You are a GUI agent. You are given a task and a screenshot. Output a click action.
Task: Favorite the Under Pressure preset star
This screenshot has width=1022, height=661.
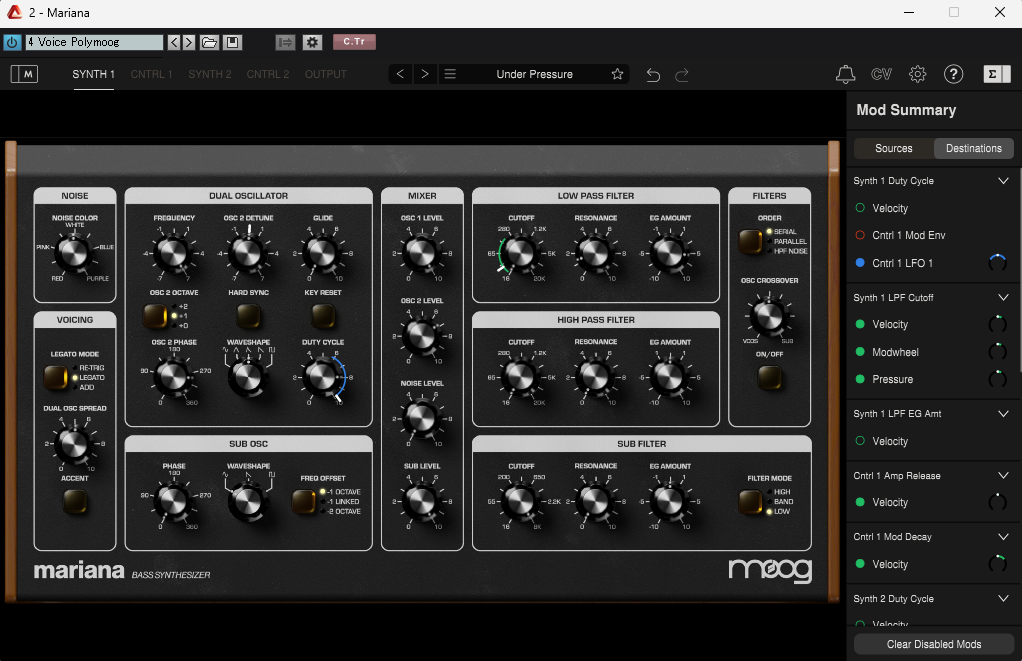point(617,74)
